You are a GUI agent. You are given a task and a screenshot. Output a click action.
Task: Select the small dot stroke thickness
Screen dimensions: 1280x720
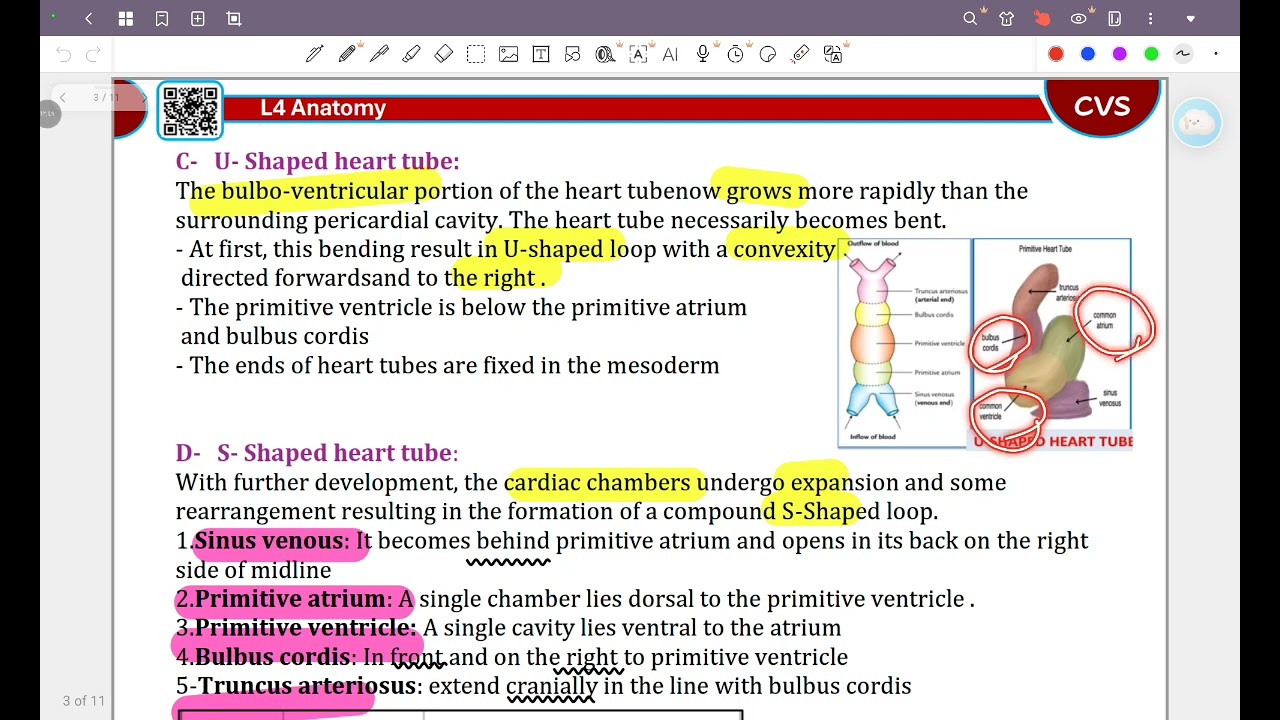point(1216,54)
